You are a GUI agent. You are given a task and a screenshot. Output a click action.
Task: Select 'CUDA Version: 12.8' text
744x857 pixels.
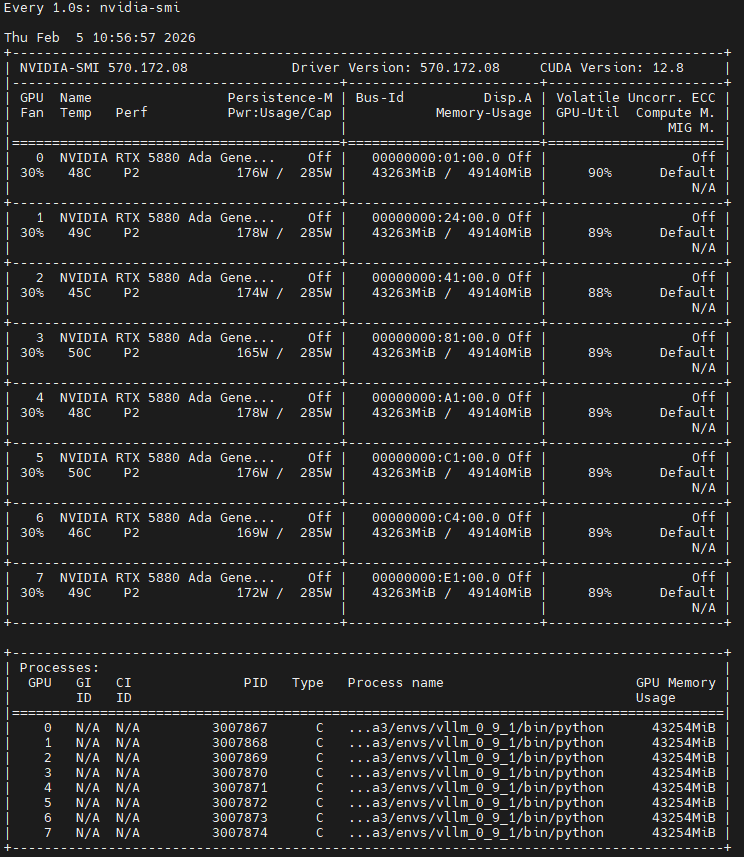612,68
